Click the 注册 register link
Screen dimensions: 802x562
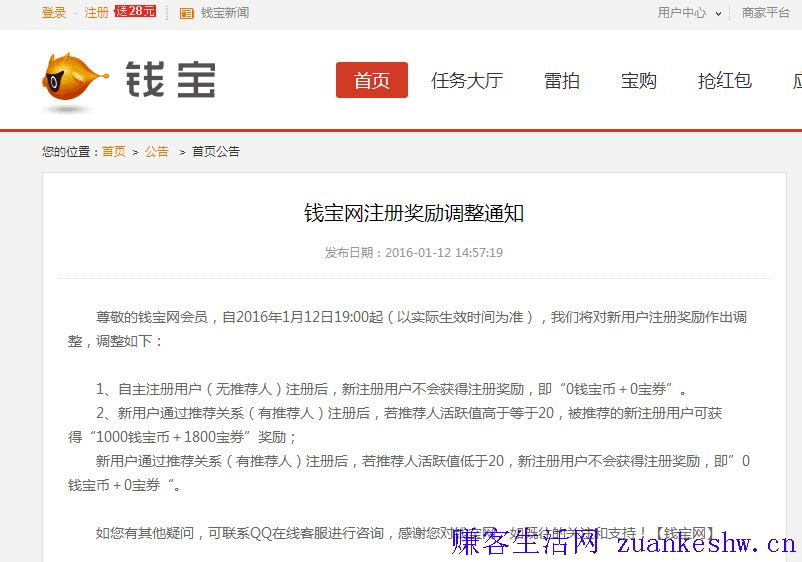point(96,12)
